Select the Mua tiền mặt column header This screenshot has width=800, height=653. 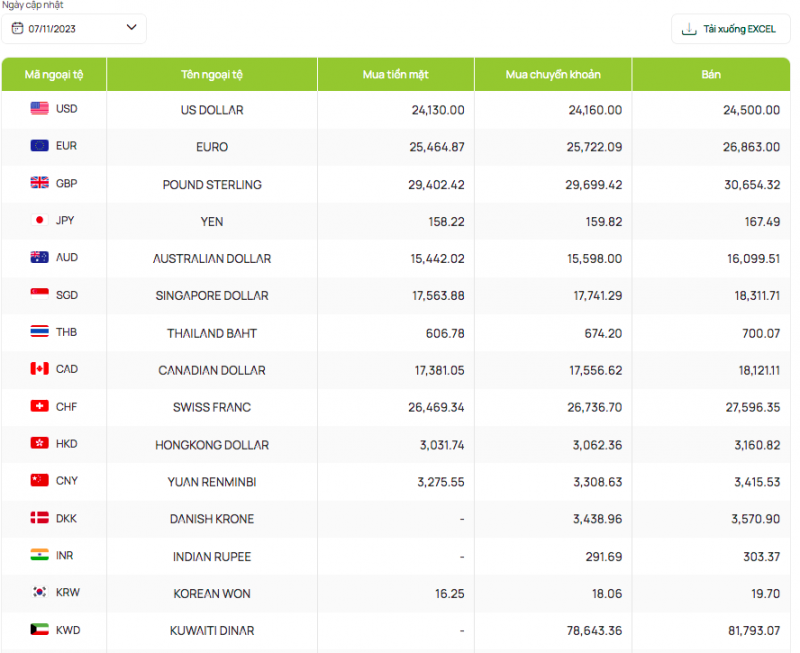pyautogui.click(x=395, y=75)
